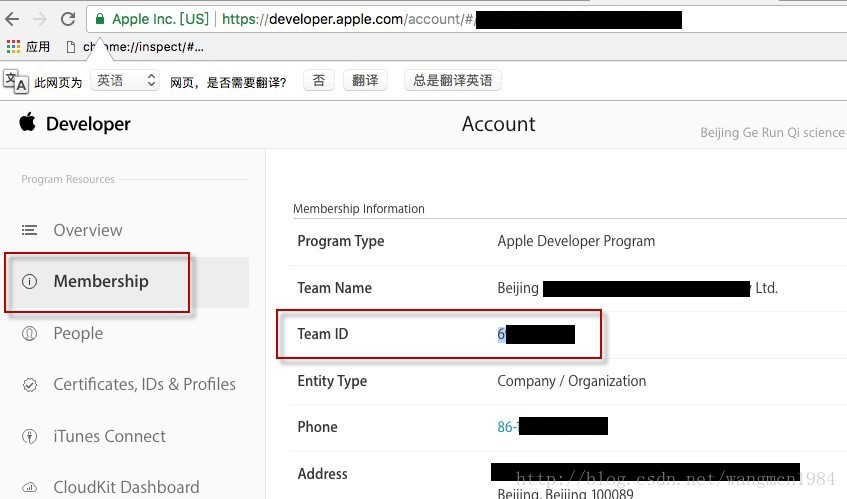Open iTunes Connect in the sidebar
The image size is (847, 499).
110,436
